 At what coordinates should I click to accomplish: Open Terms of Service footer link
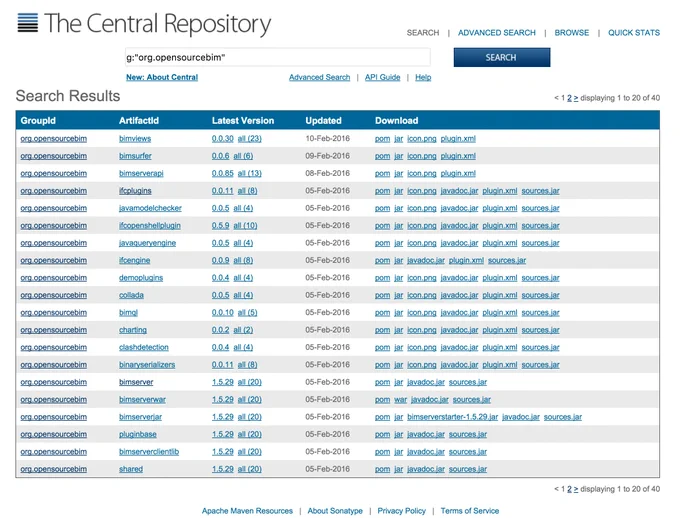point(470,511)
